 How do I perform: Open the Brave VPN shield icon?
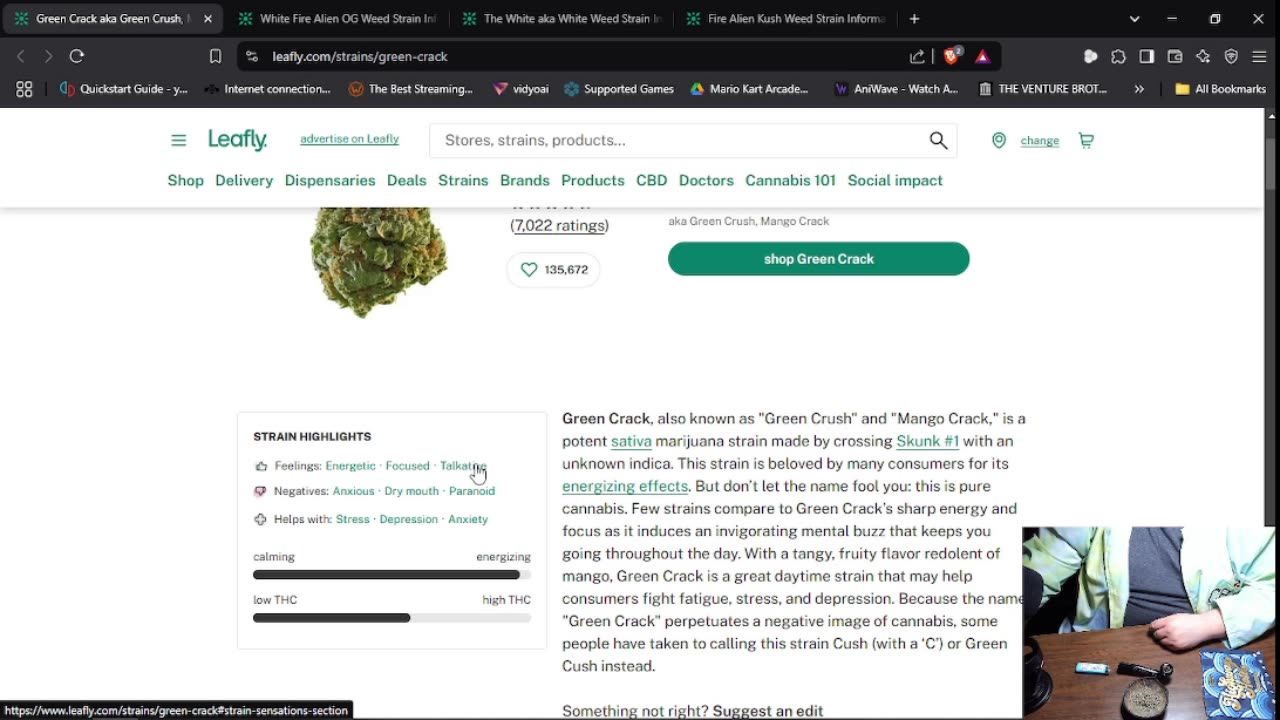pyautogui.click(x=1231, y=57)
